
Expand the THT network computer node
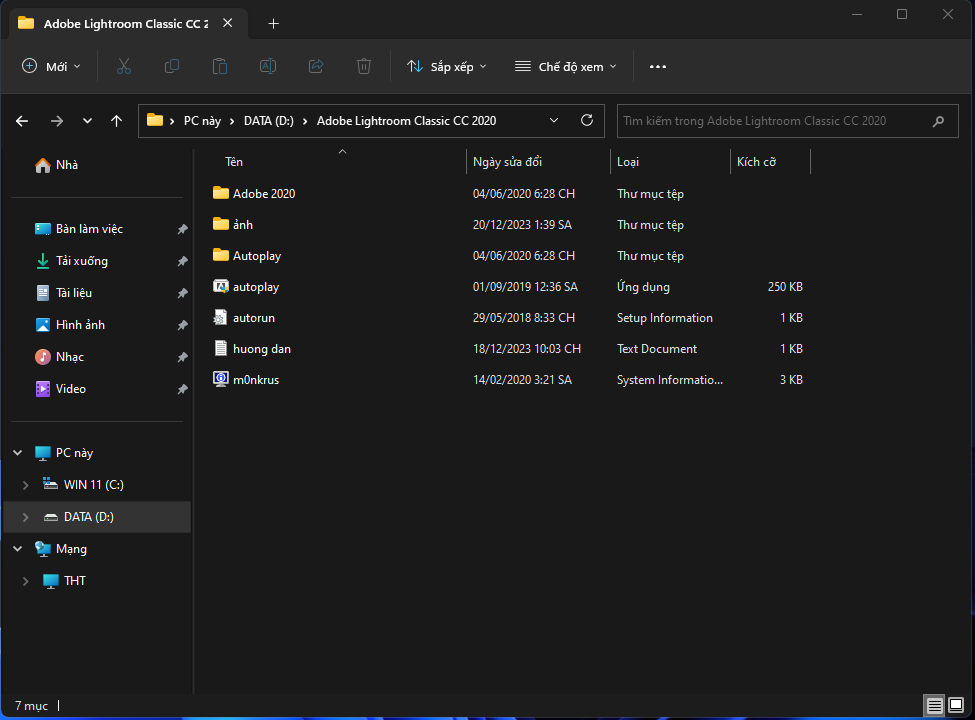tap(25, 581)
